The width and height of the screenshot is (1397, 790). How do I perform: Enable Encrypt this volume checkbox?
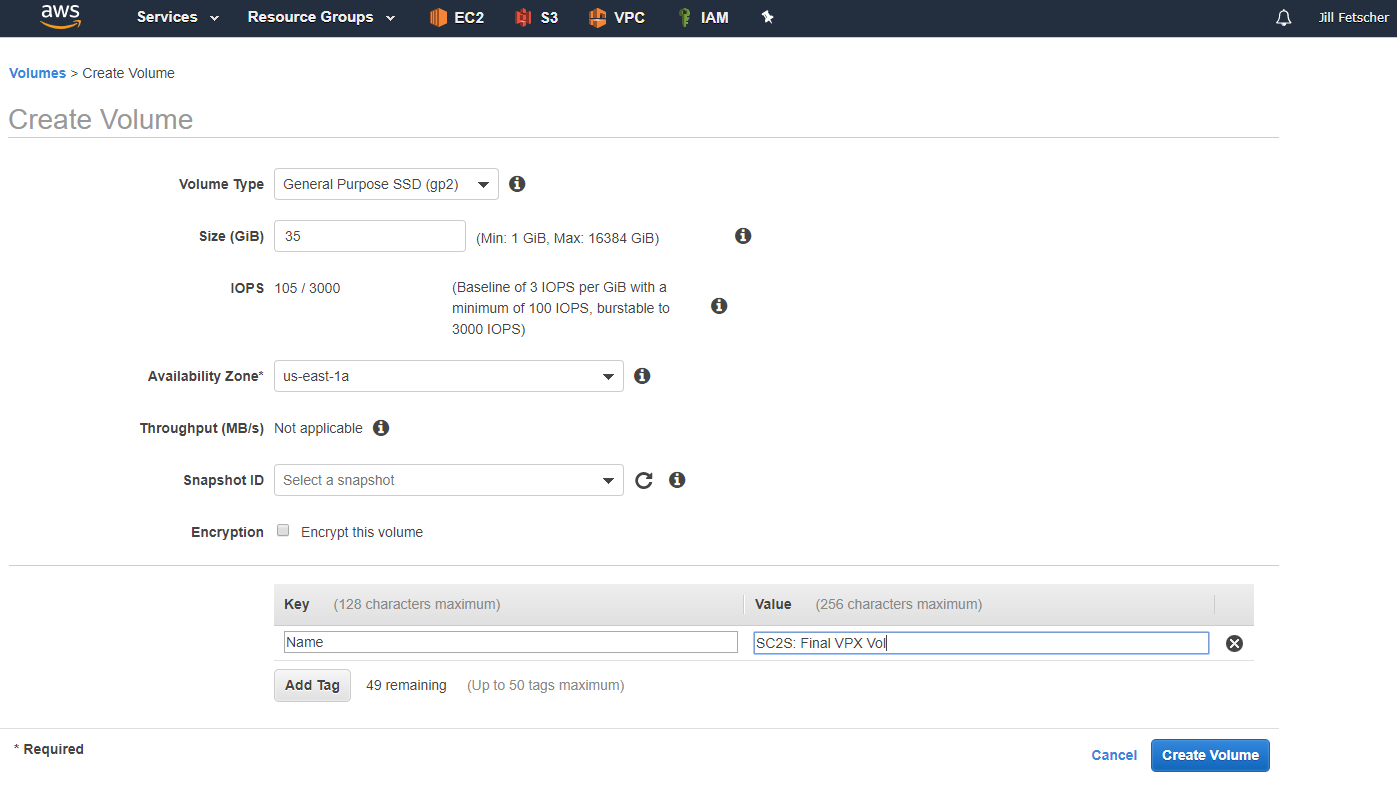click(x=283, y=531)
